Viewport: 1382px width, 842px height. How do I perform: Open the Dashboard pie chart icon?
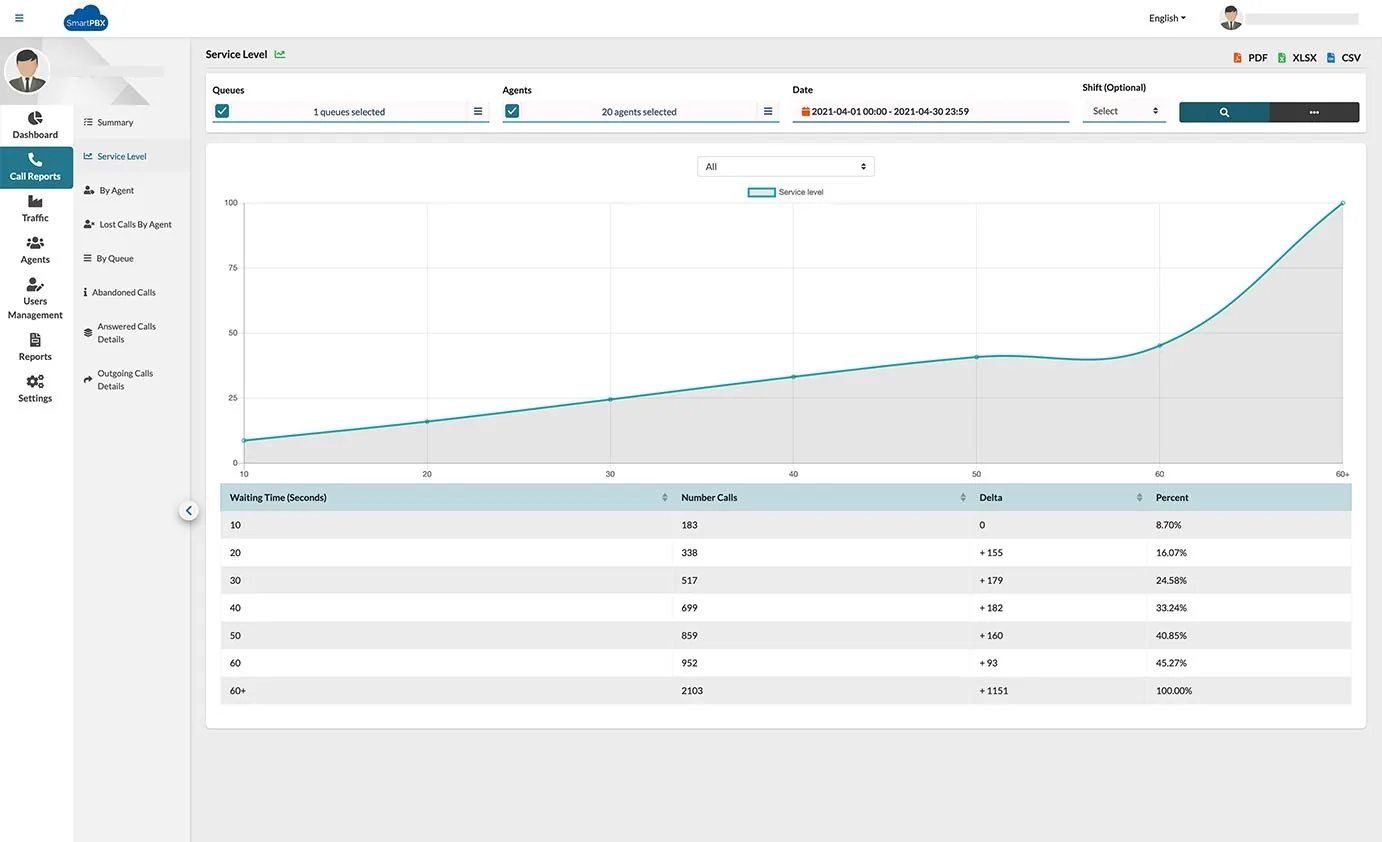point(35,119)
